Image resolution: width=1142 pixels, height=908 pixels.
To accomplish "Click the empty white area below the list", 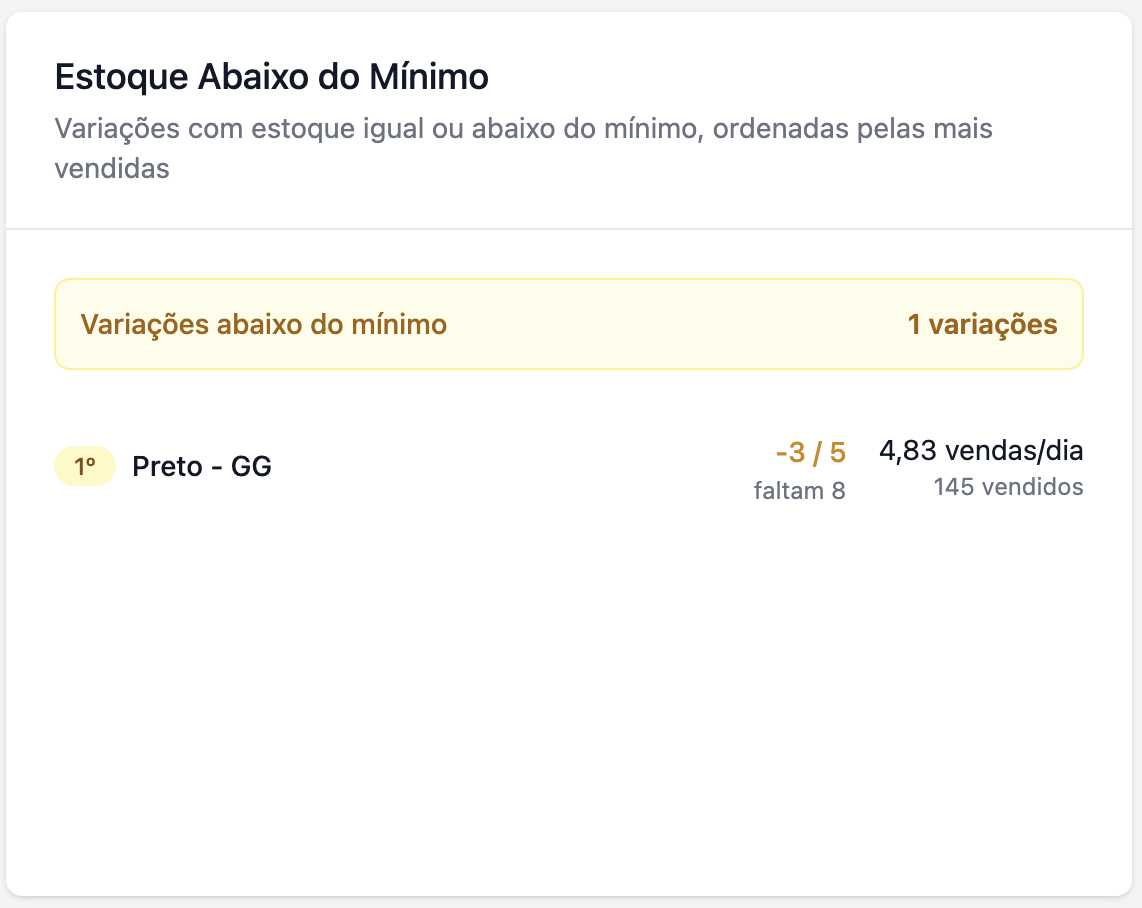I will [x=568, y=700].
